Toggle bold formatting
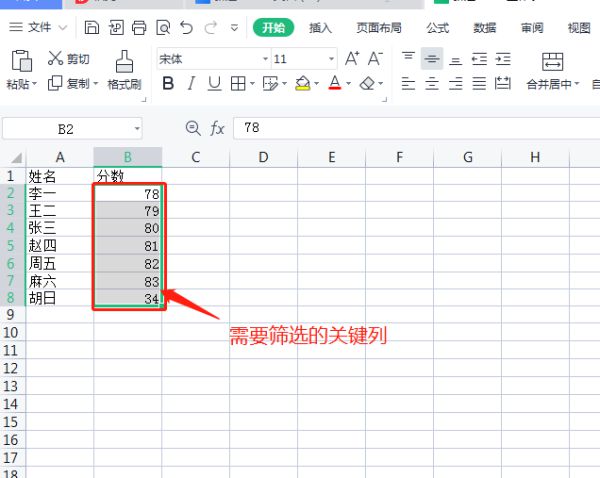The height and width of the screenshot is (478, 600). tap(168, 83)
